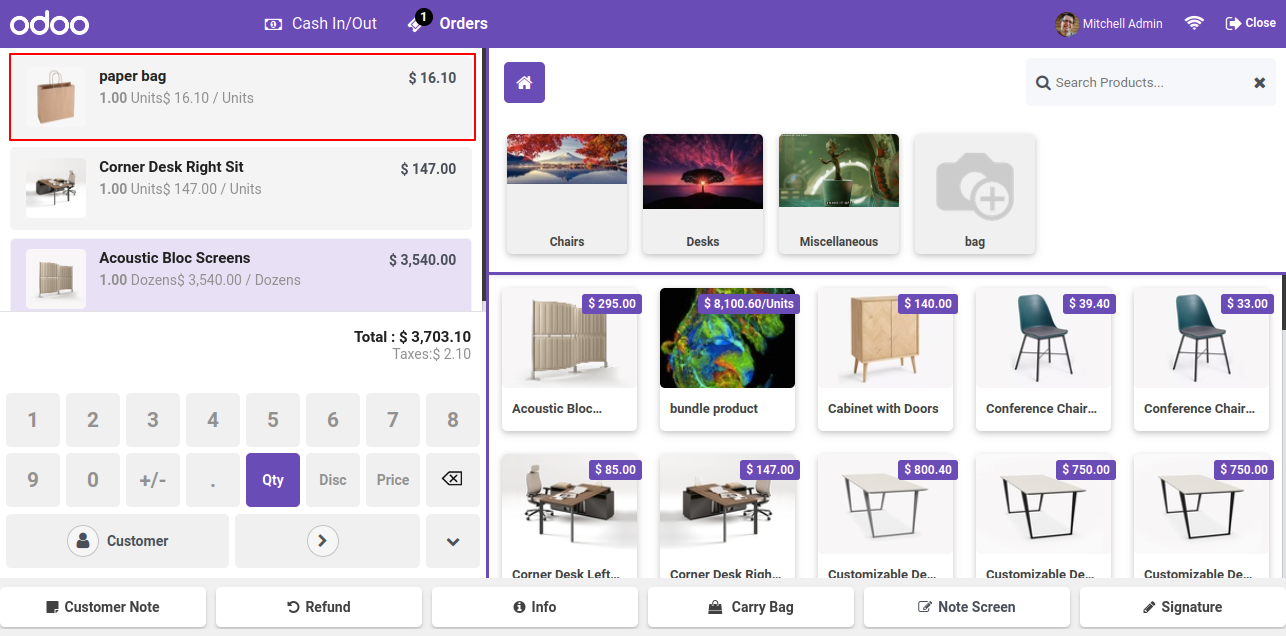Viewport: 1286px width, 636px height.
Task: Add a Customer Note
Action: pyautogui.click(x=103, y=607)
